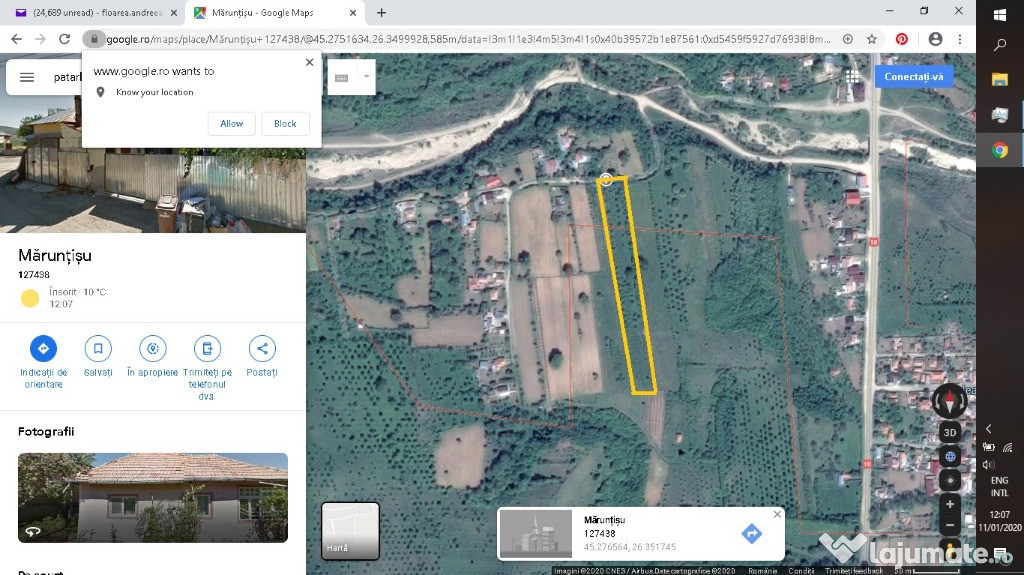Open the Google apps grid icon
The height and width of the screenshot is (575, 1024).
pos(852,77)
